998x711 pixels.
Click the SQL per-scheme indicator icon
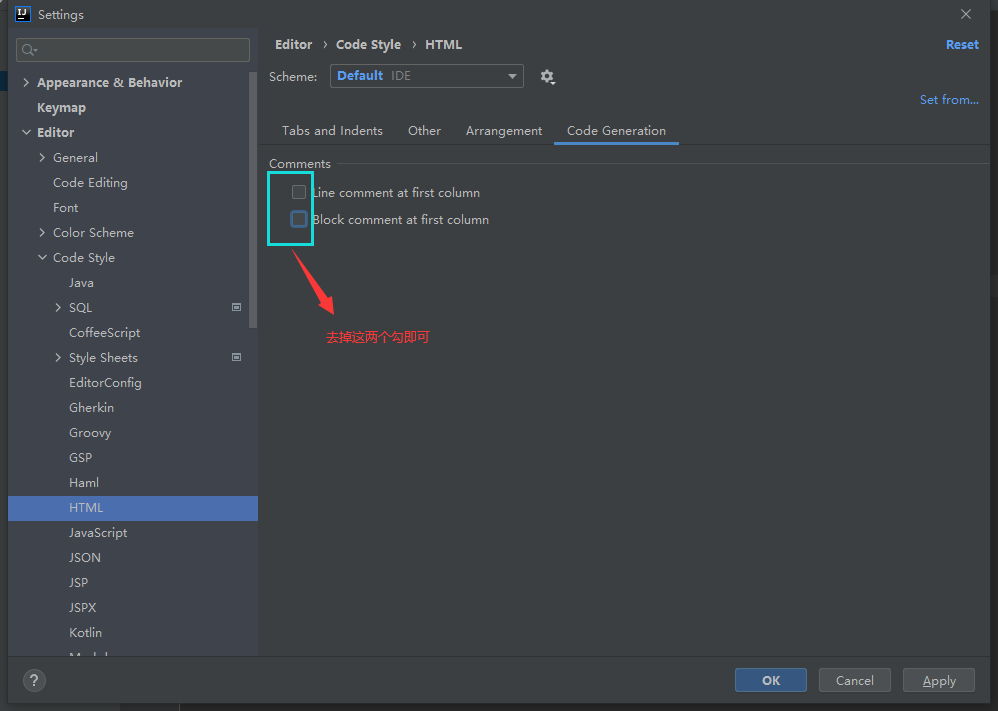pyautogui.click(x=237, y=307)
